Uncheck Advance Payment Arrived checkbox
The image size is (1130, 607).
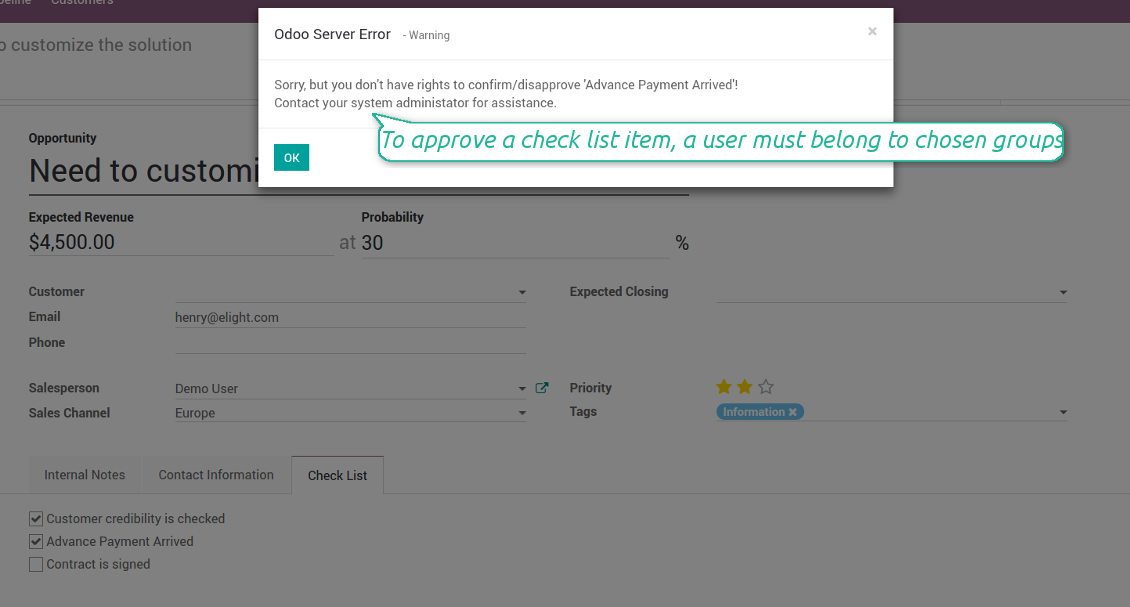pyautogui.click(x=36, y=542)
